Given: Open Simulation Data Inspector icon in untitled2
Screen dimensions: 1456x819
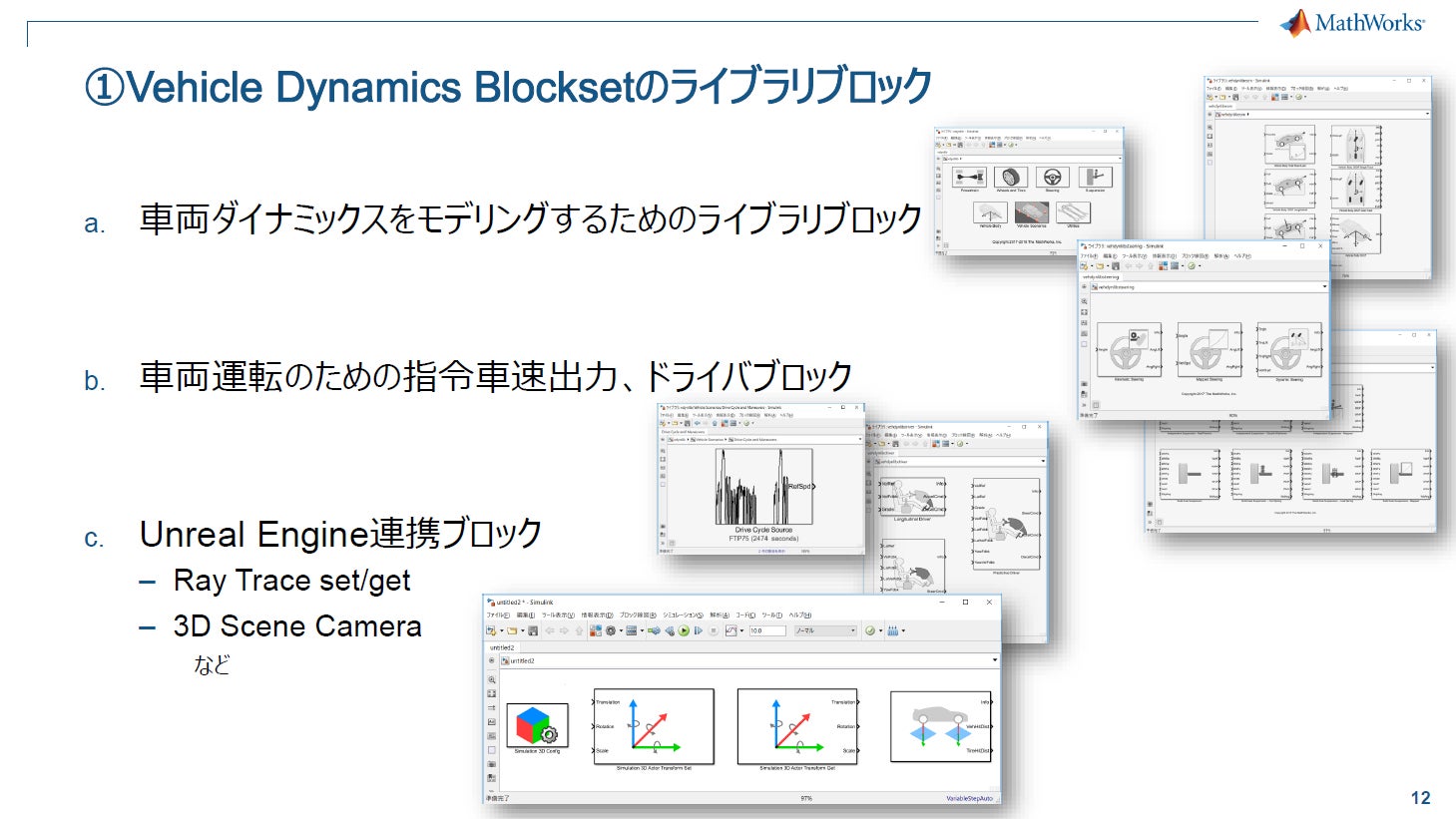Looking at the screenshot, I should pyautogui.click(x=730, y=630).
